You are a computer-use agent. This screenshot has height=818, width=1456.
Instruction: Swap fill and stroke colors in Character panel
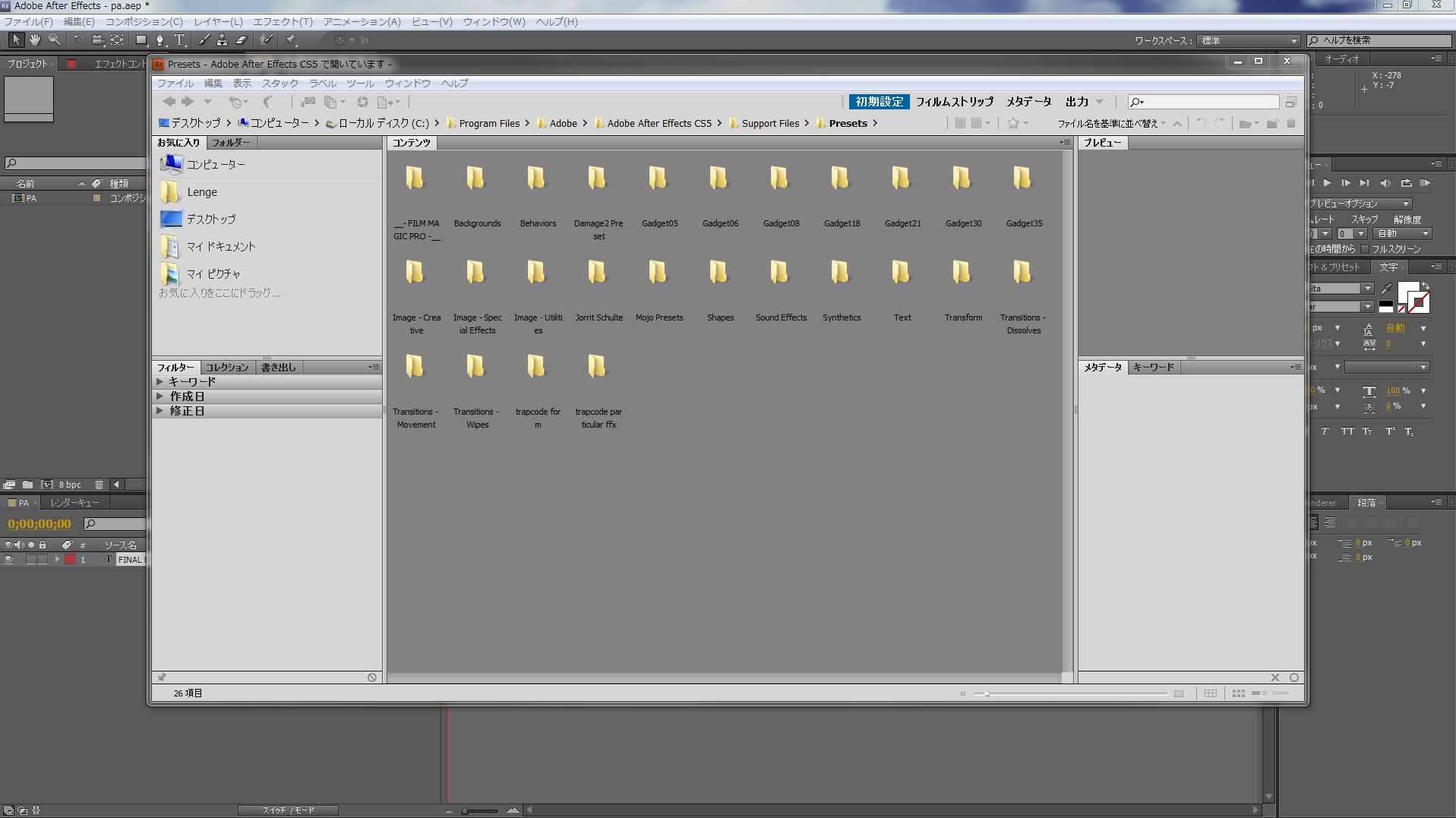[1426, 286]
